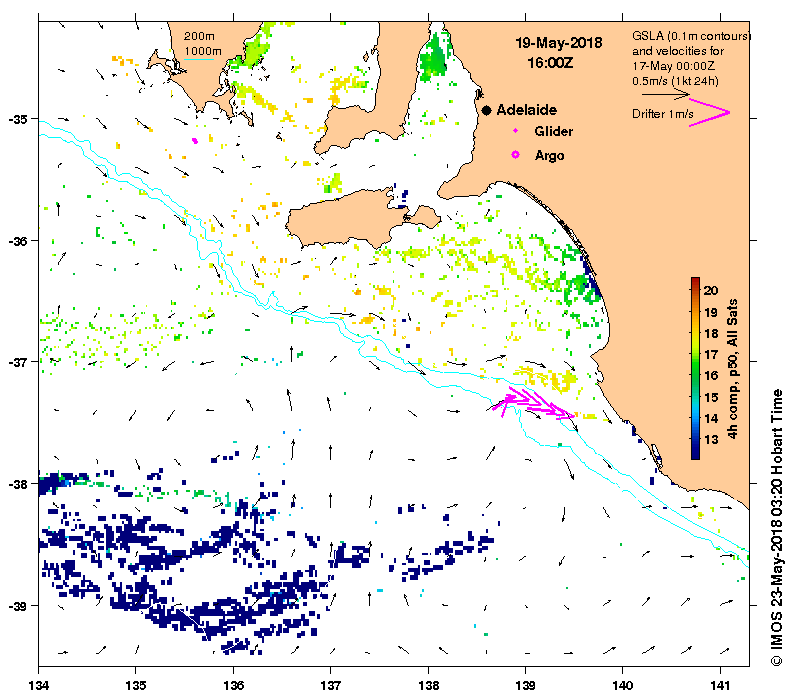Click the Argo legend text
The width and height of the screenshot is (791, 700).
(549, 155)
